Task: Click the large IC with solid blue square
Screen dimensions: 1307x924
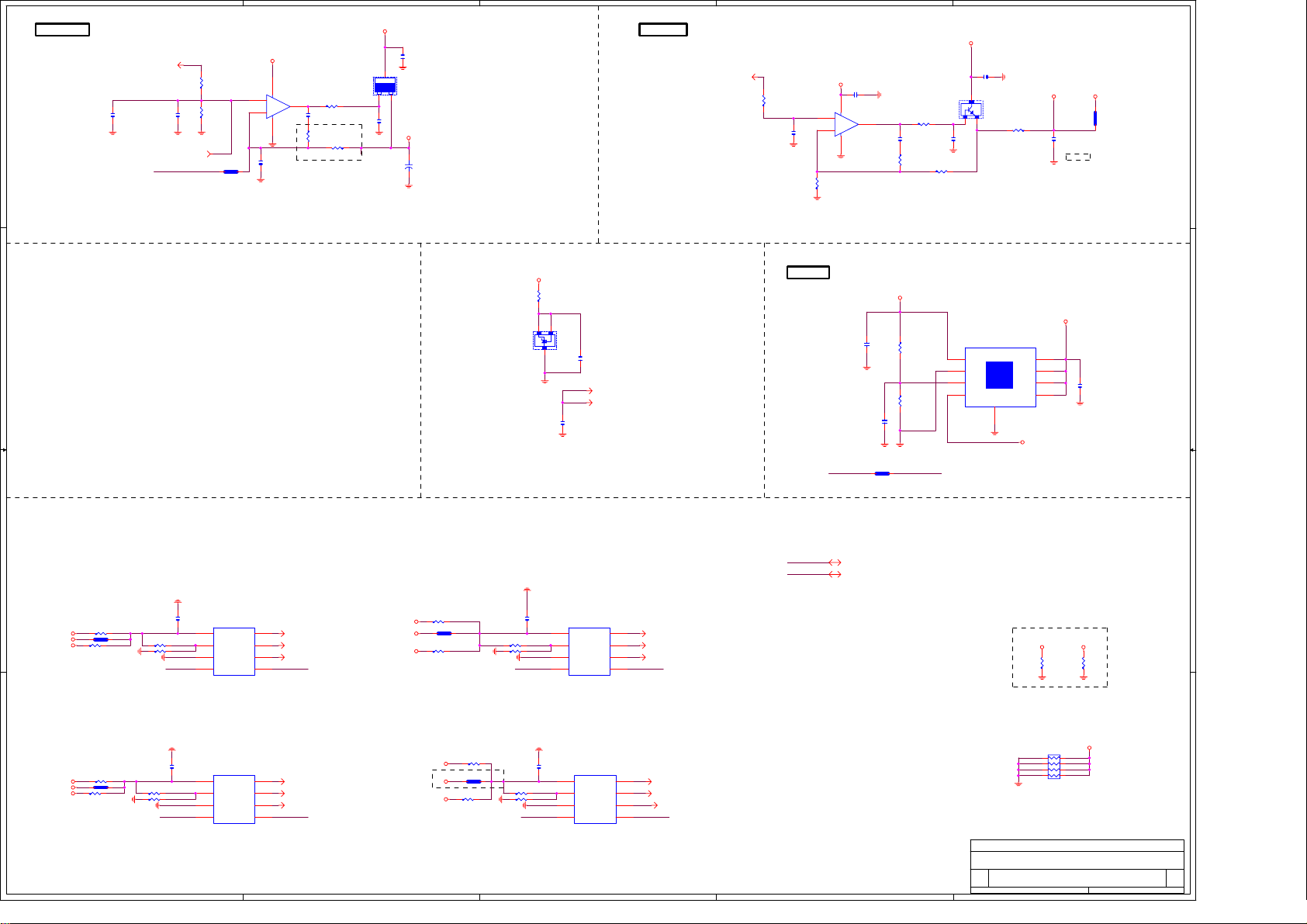Action: [x=1000, y=377]
